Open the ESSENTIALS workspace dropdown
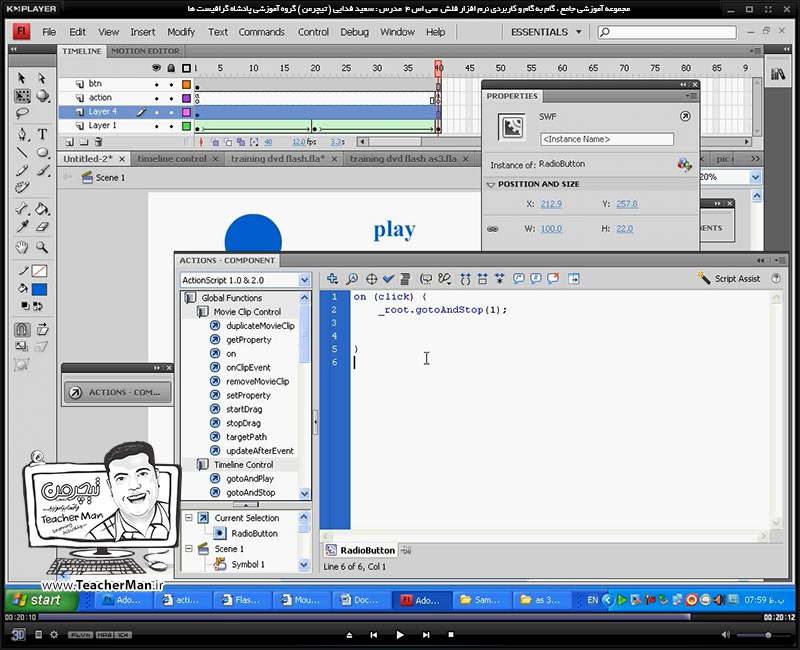The height and width of the screenshot is (650, 800). [546, 32]
